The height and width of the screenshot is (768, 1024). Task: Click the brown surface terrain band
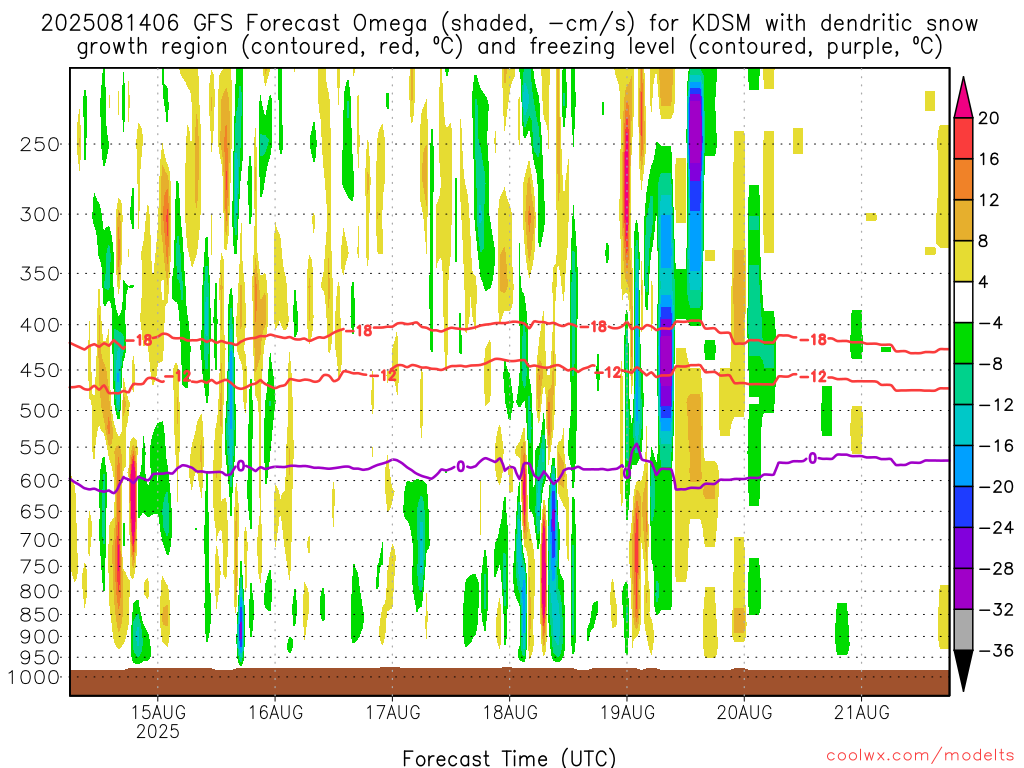pyautogui.click(x=509, y=682)
